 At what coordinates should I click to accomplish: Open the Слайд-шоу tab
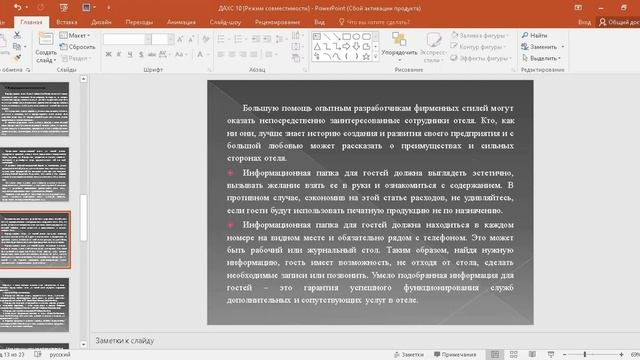225,22
